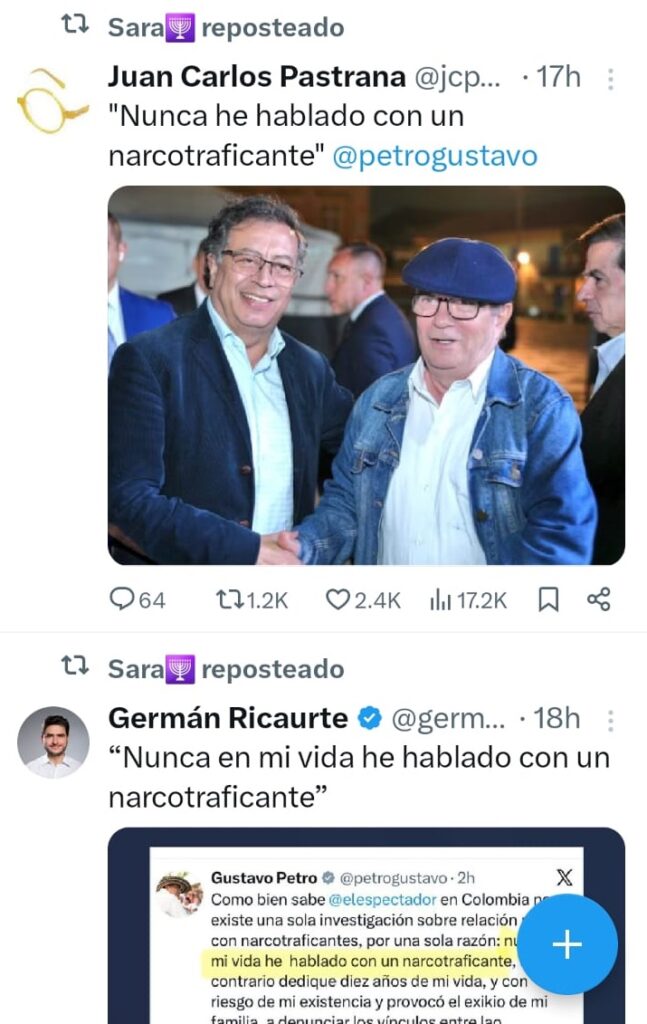Open more options for Juan Carlos Pastrana's tweet
This screenshot has width=647, height=1024.
[610, 78]
